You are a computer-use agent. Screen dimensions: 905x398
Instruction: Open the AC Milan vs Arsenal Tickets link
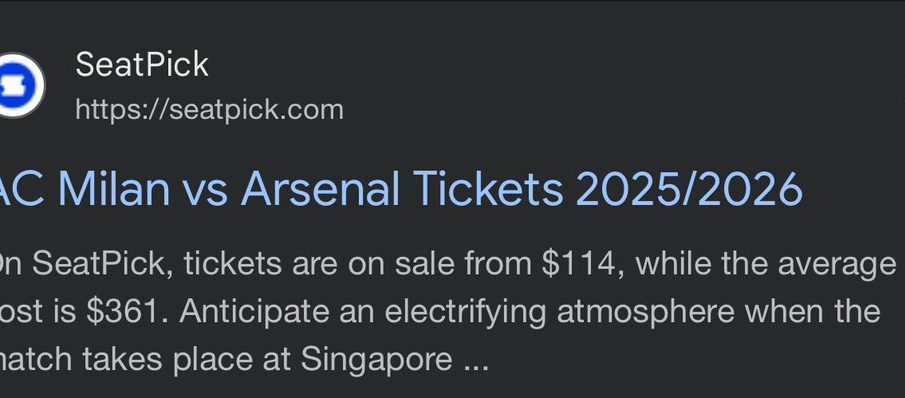(401, 189)
